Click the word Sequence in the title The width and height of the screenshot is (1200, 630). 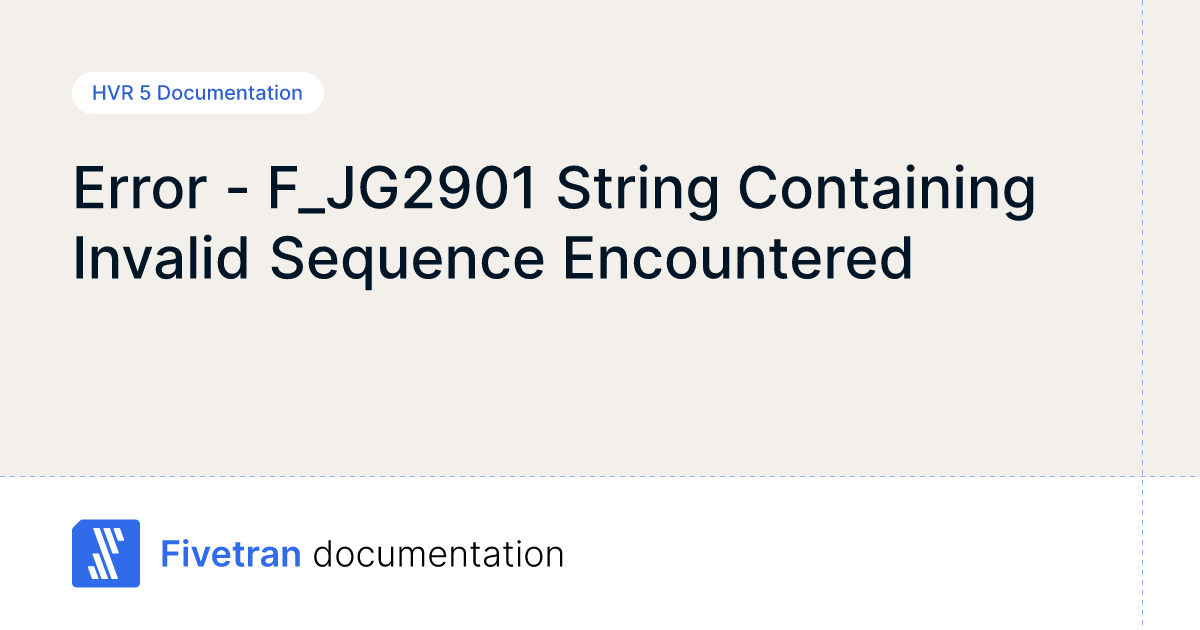[407, 257]
